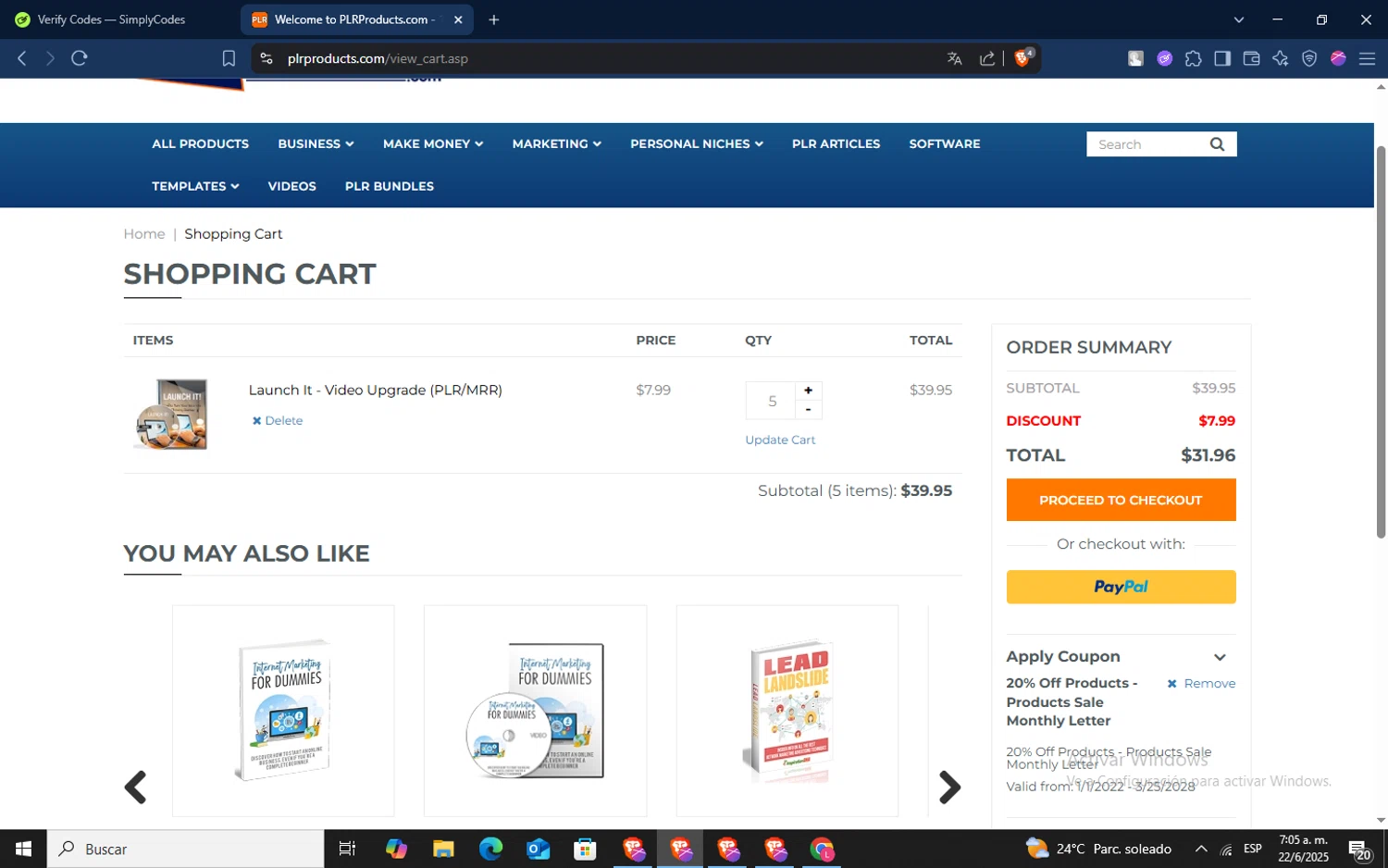Open the new tab plus button
1388x868 pixels.
pos(494,19)
